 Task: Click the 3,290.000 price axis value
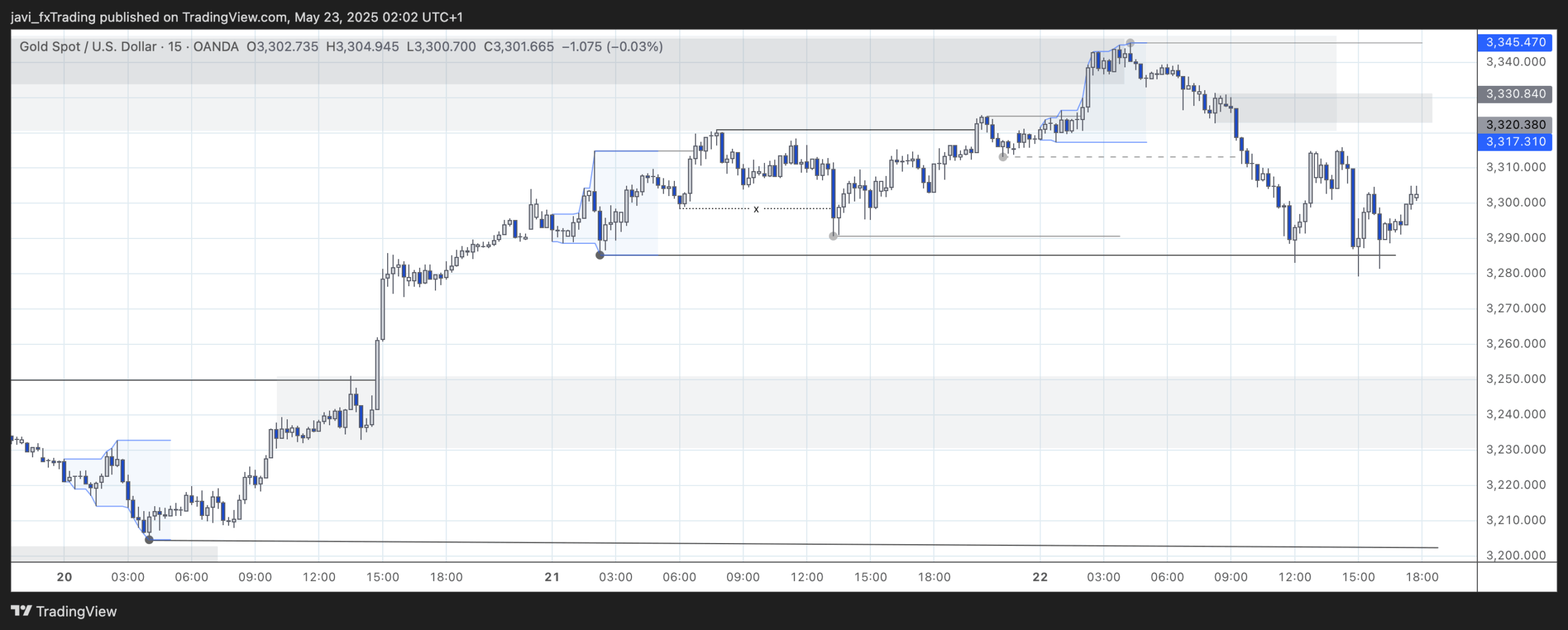click(1516, 237)
